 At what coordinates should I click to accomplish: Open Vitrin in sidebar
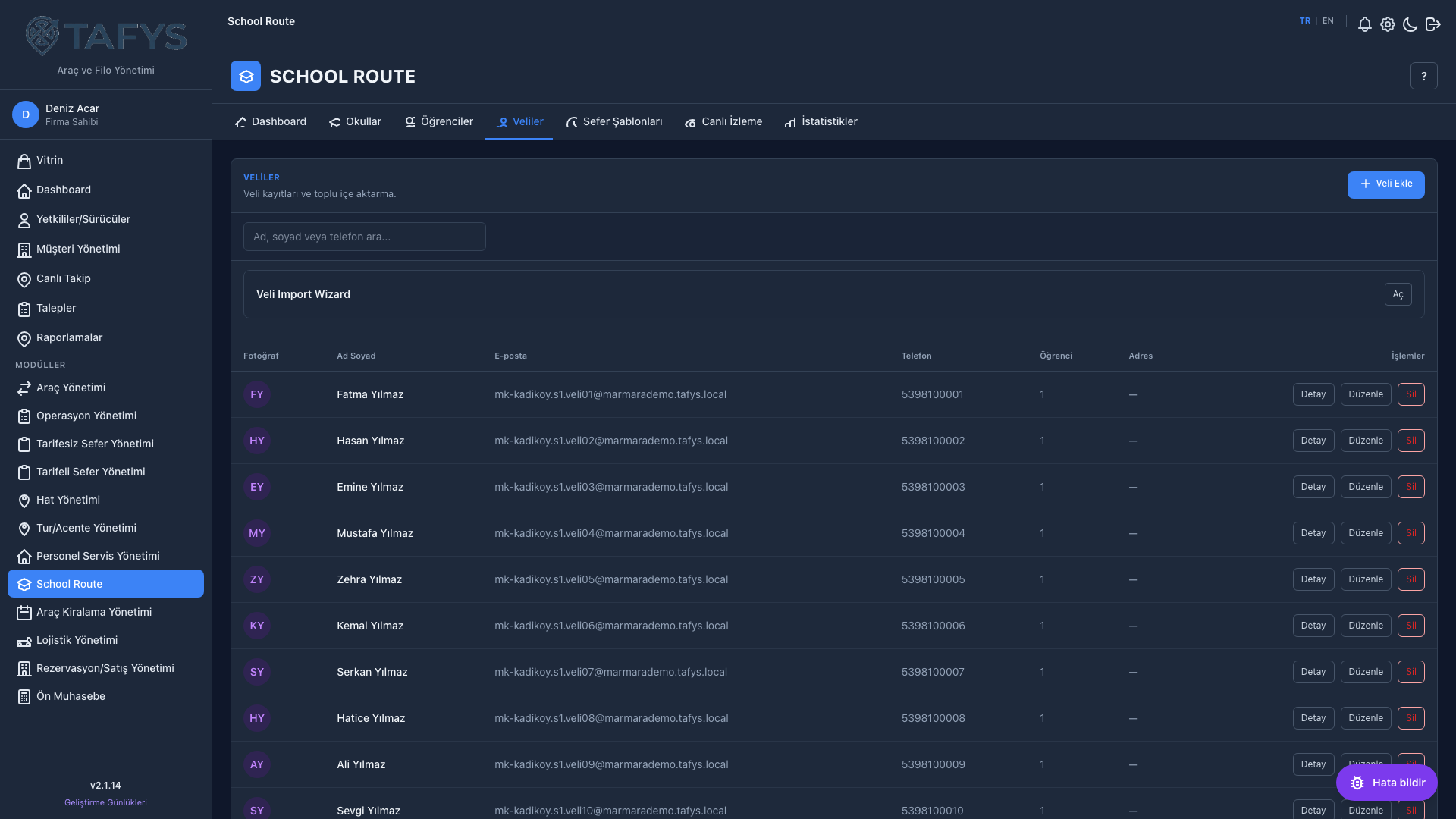tap(105, 161)
